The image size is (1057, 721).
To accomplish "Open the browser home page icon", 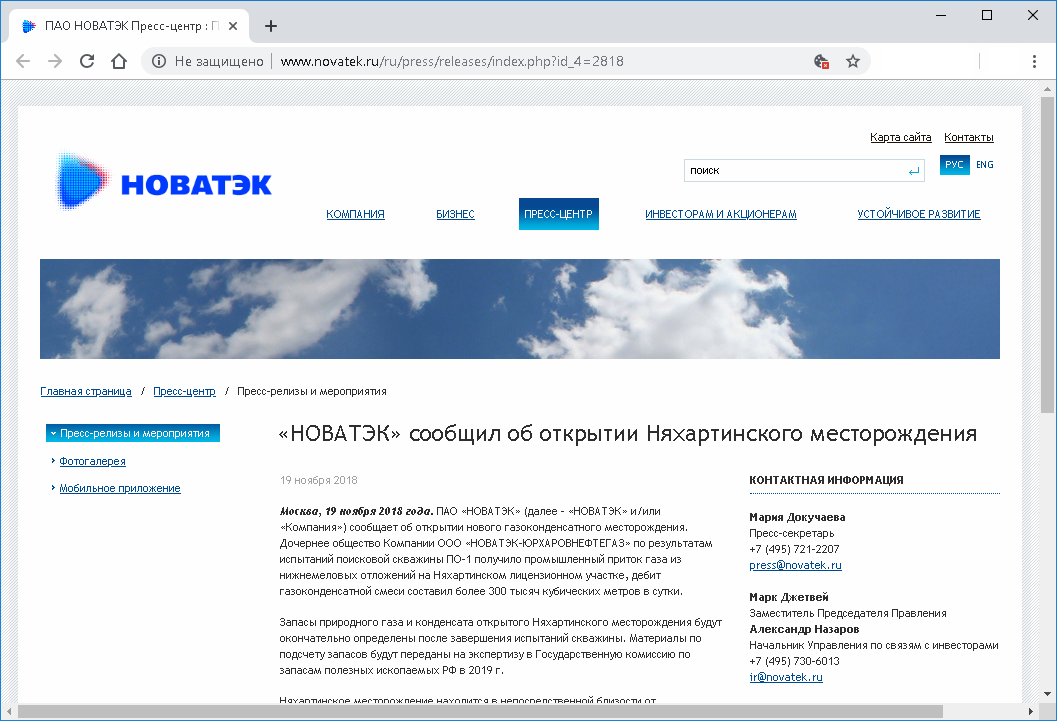I will pos(119,61).
